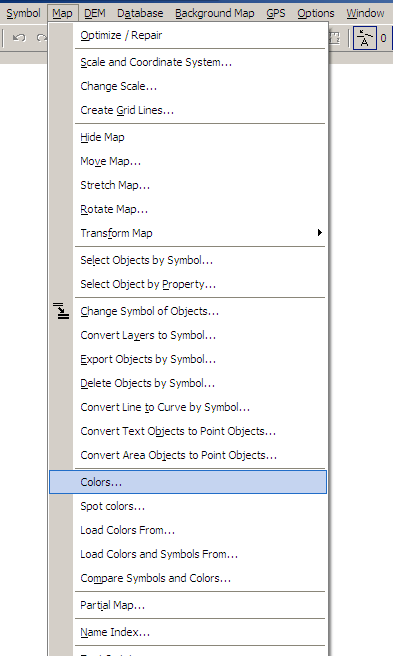Open the Options menu

pyautogui.click(x=316, y=13)
